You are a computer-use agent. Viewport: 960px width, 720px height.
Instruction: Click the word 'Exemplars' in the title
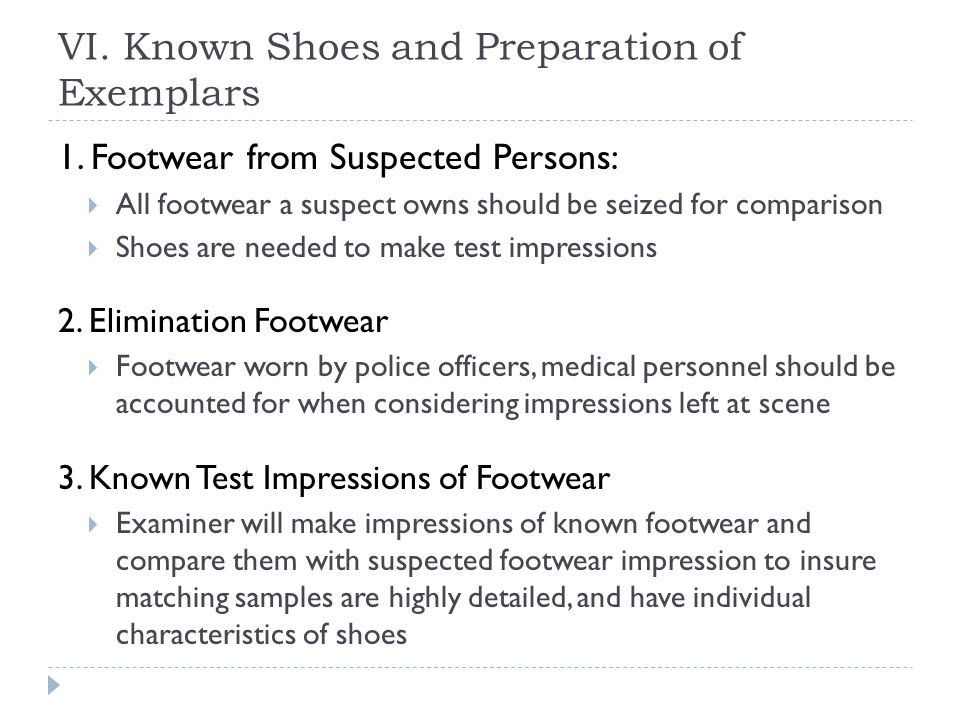pyautogui.click(x=159, y=94)
